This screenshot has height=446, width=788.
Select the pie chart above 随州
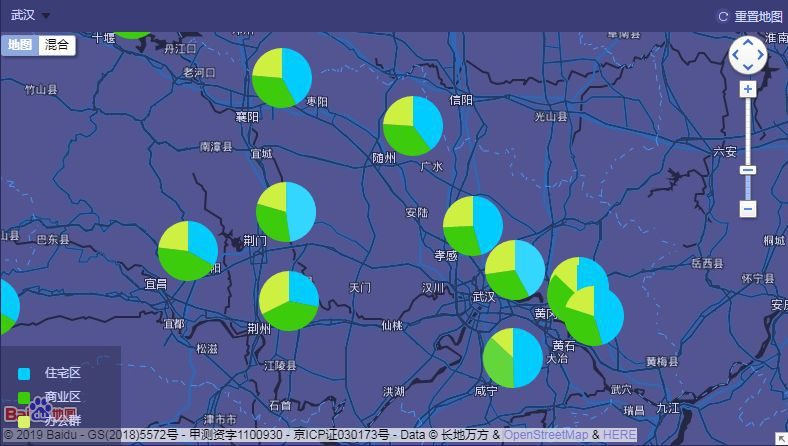coord(413,126)
